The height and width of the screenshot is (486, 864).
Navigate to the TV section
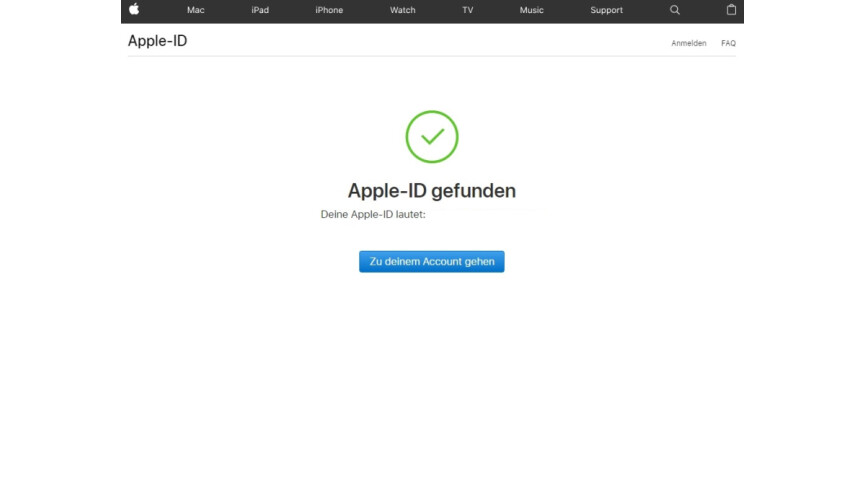pyautogui.click(x=468, y=10)
